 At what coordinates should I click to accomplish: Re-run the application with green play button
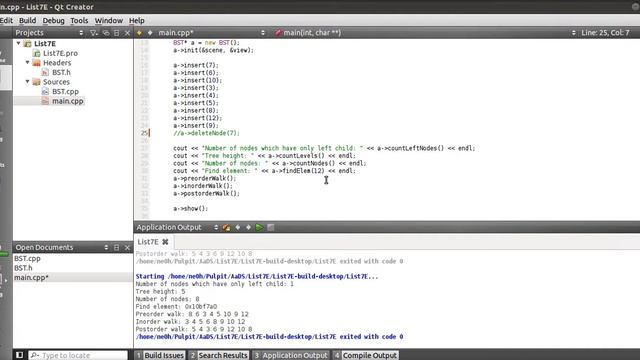point(259,227)
